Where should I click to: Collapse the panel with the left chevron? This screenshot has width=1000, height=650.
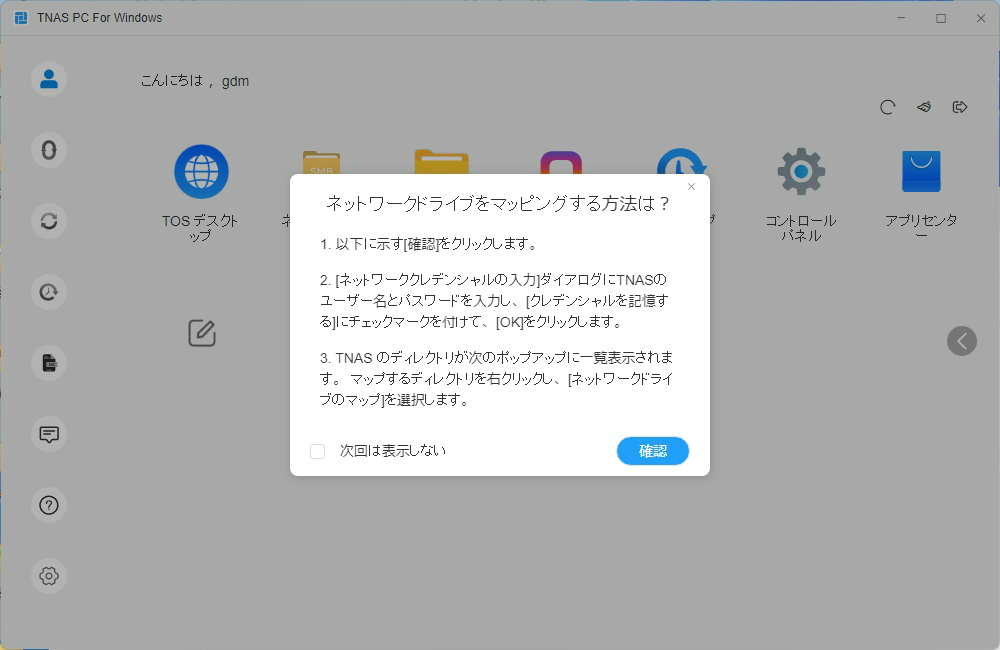tap(962, 341)
